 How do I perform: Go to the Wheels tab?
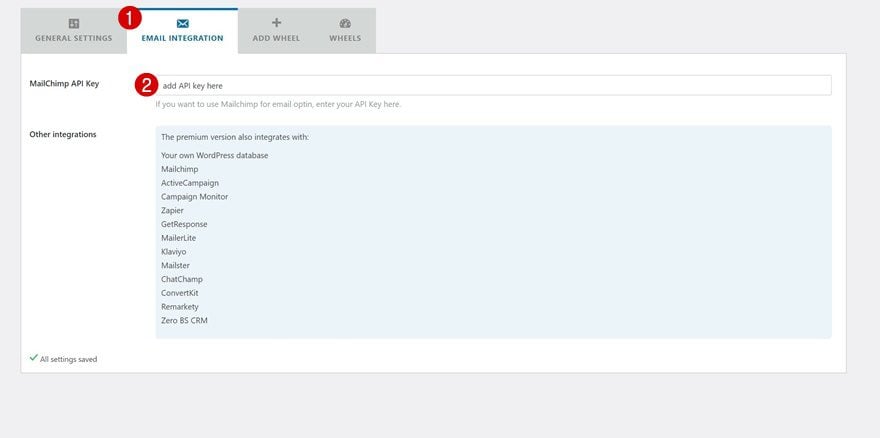(x=345, y=31)
